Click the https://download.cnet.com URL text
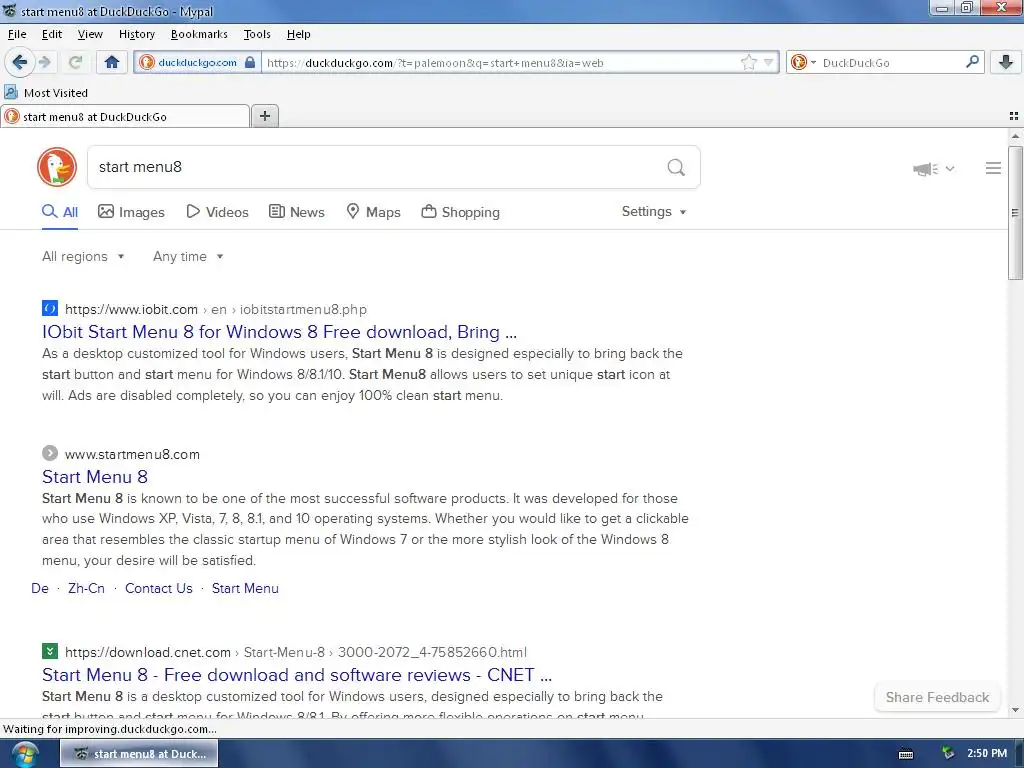This screenshot has width=1024, height=768. 148,652
